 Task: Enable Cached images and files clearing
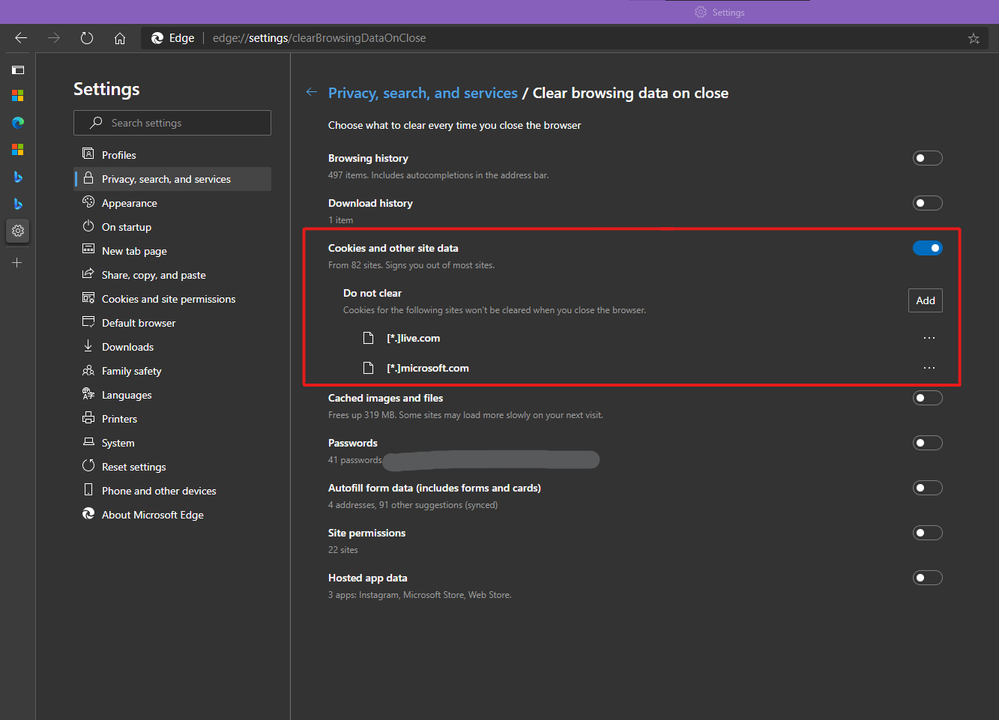click(927, 398)
